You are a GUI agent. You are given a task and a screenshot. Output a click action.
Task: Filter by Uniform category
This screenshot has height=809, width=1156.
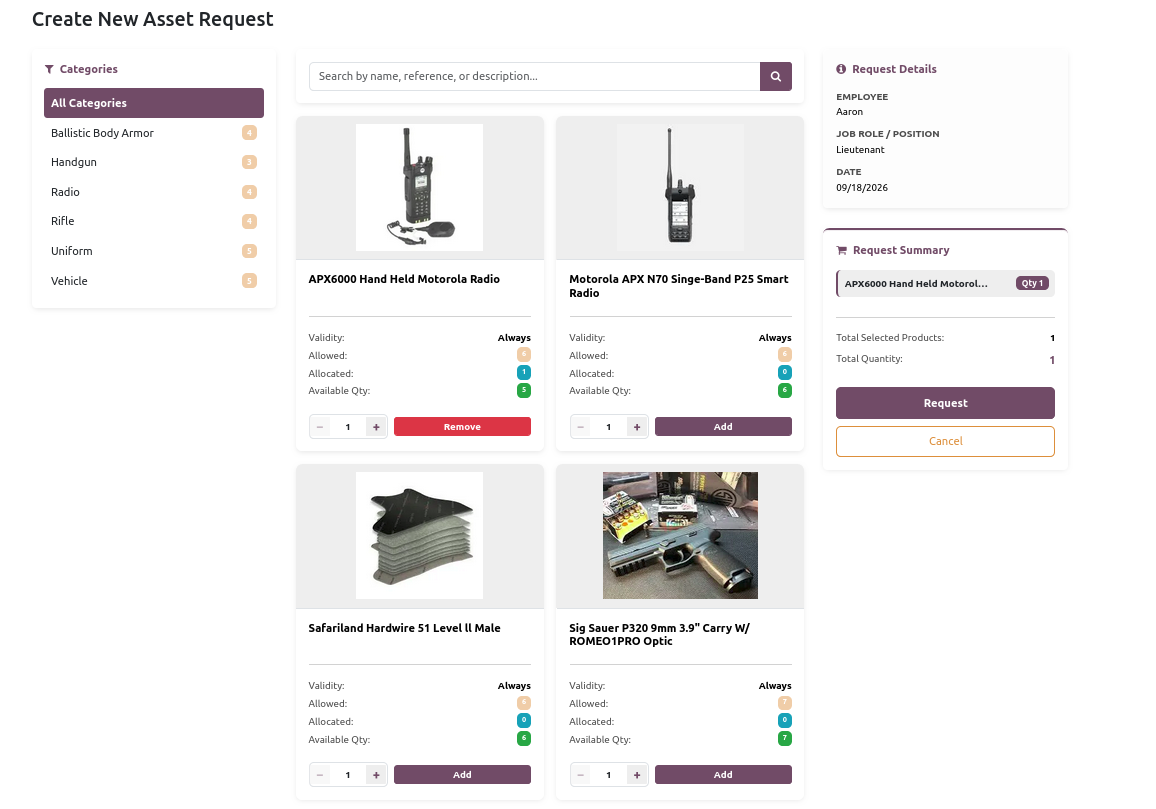[154, 251]
